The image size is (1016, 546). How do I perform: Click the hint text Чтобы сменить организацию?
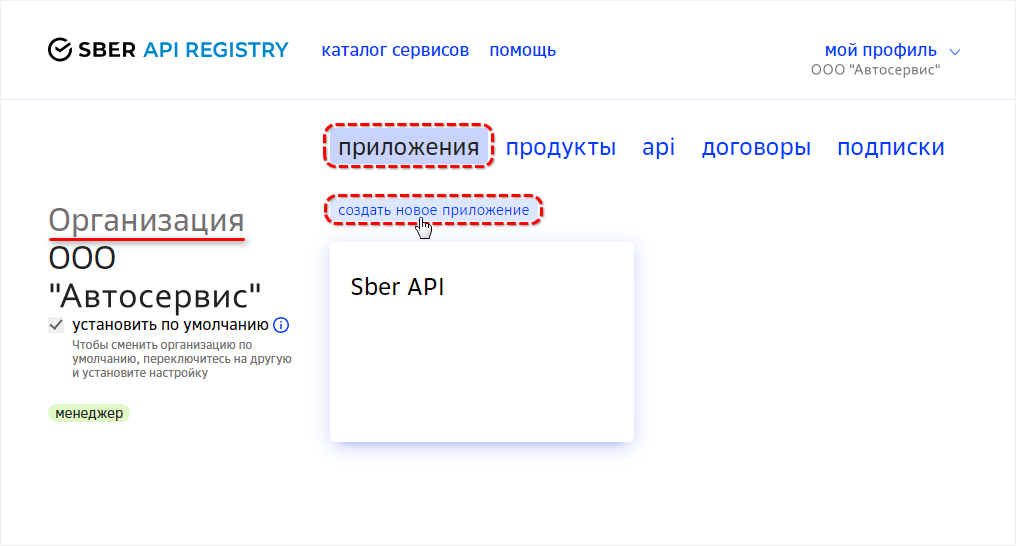click(x=181, y=359)
